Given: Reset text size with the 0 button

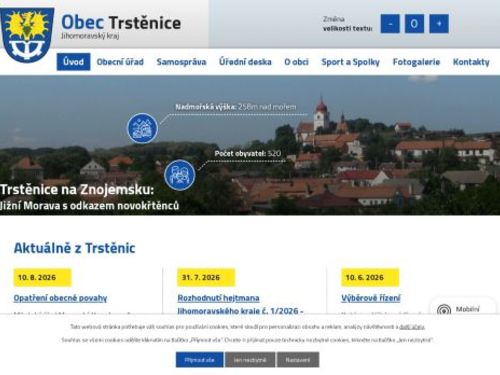Looking at the screenshot, I should tap(414, 24).
